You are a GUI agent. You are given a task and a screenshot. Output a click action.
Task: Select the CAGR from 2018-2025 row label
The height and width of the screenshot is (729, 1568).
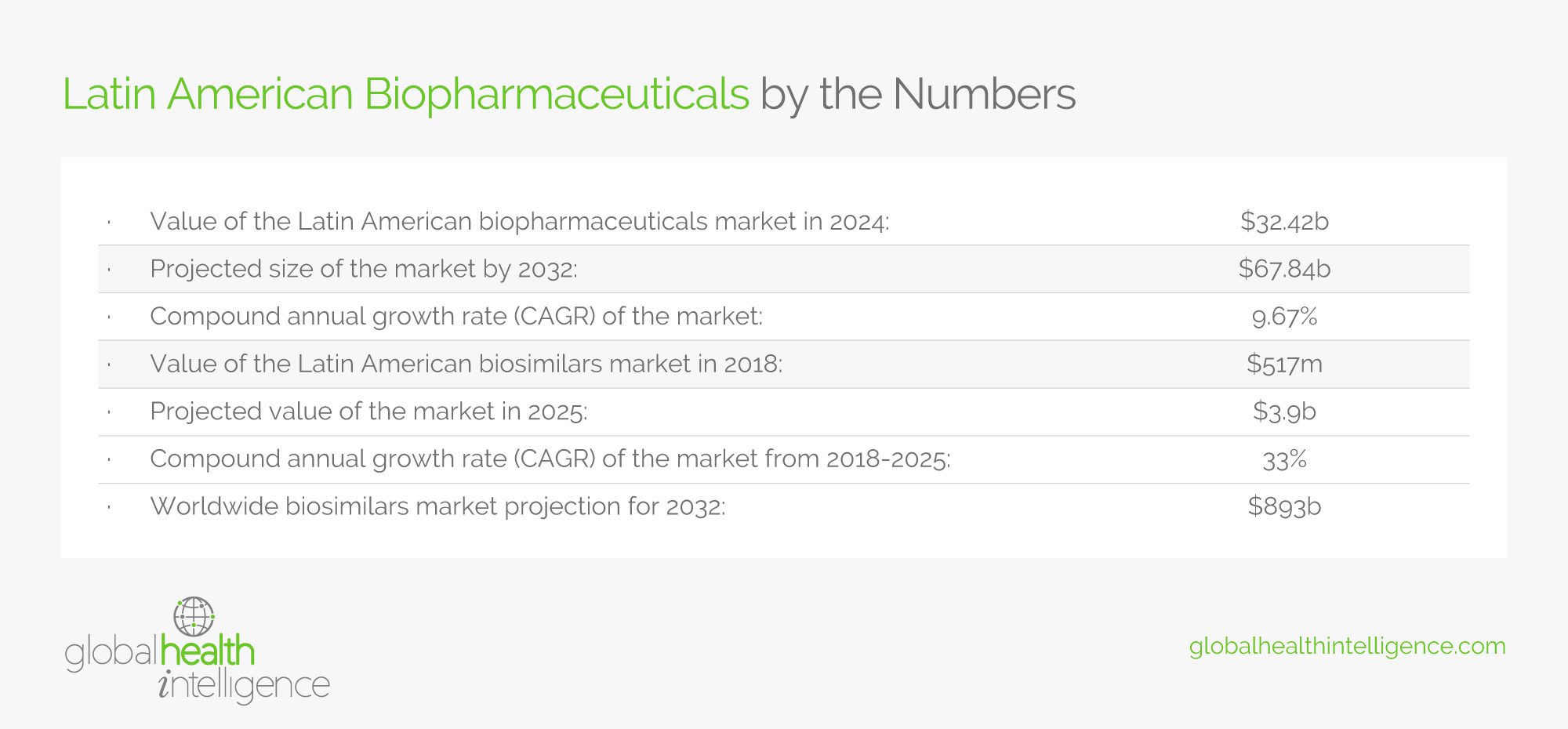pos(550,459)
